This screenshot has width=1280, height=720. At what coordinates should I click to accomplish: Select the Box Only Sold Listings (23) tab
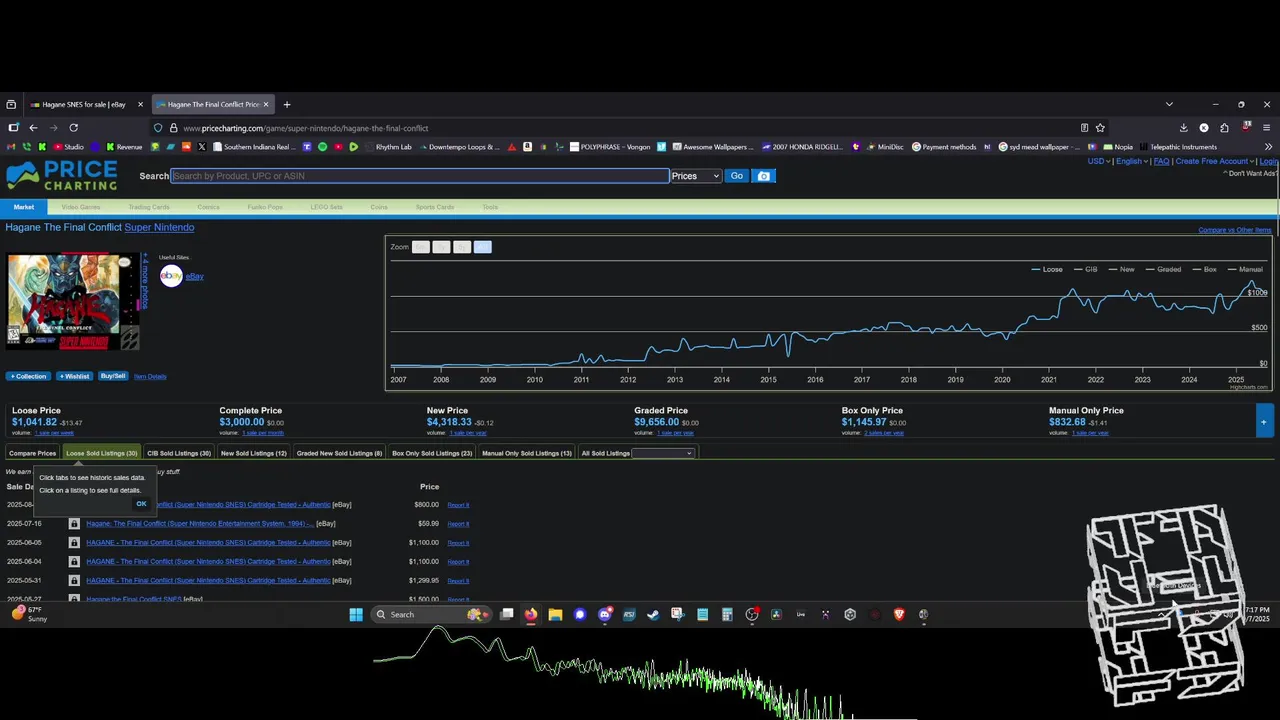point(432,453)
